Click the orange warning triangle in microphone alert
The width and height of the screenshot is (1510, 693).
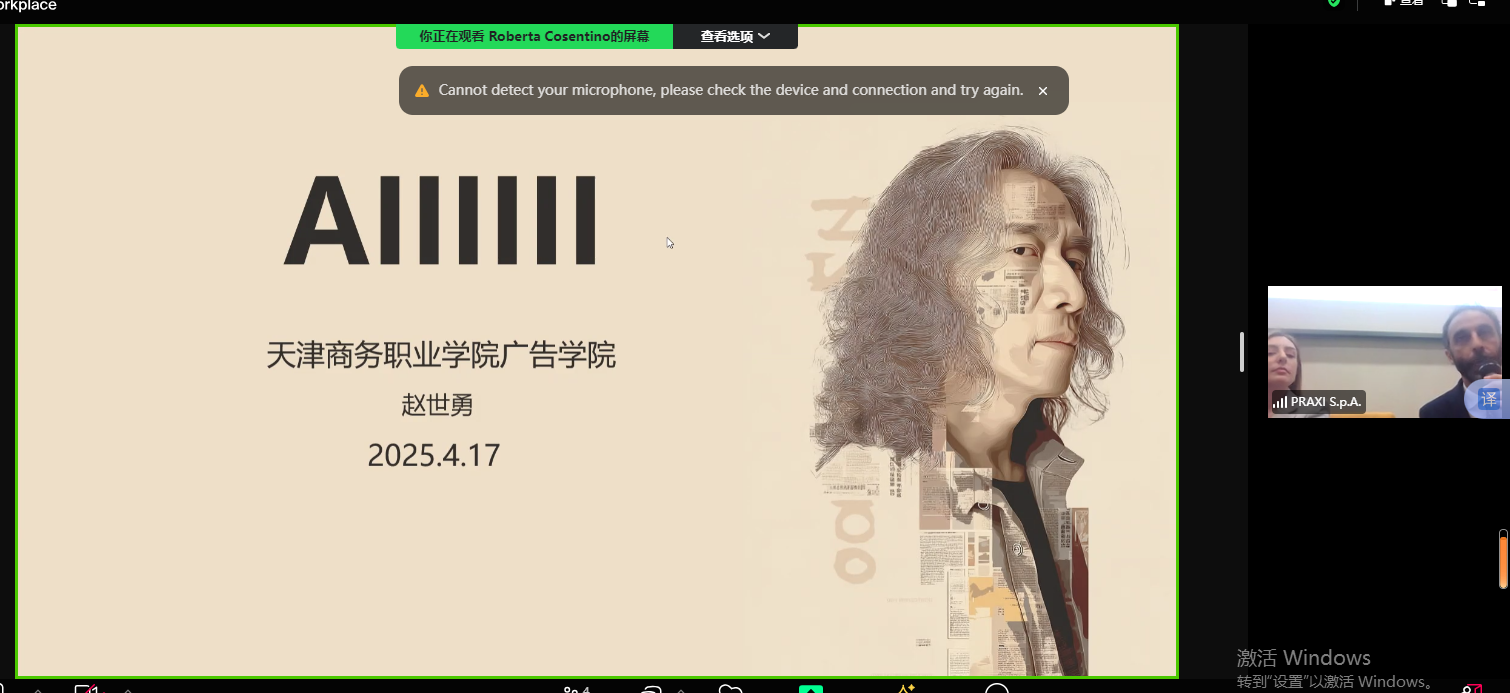[x=422, y=90]
